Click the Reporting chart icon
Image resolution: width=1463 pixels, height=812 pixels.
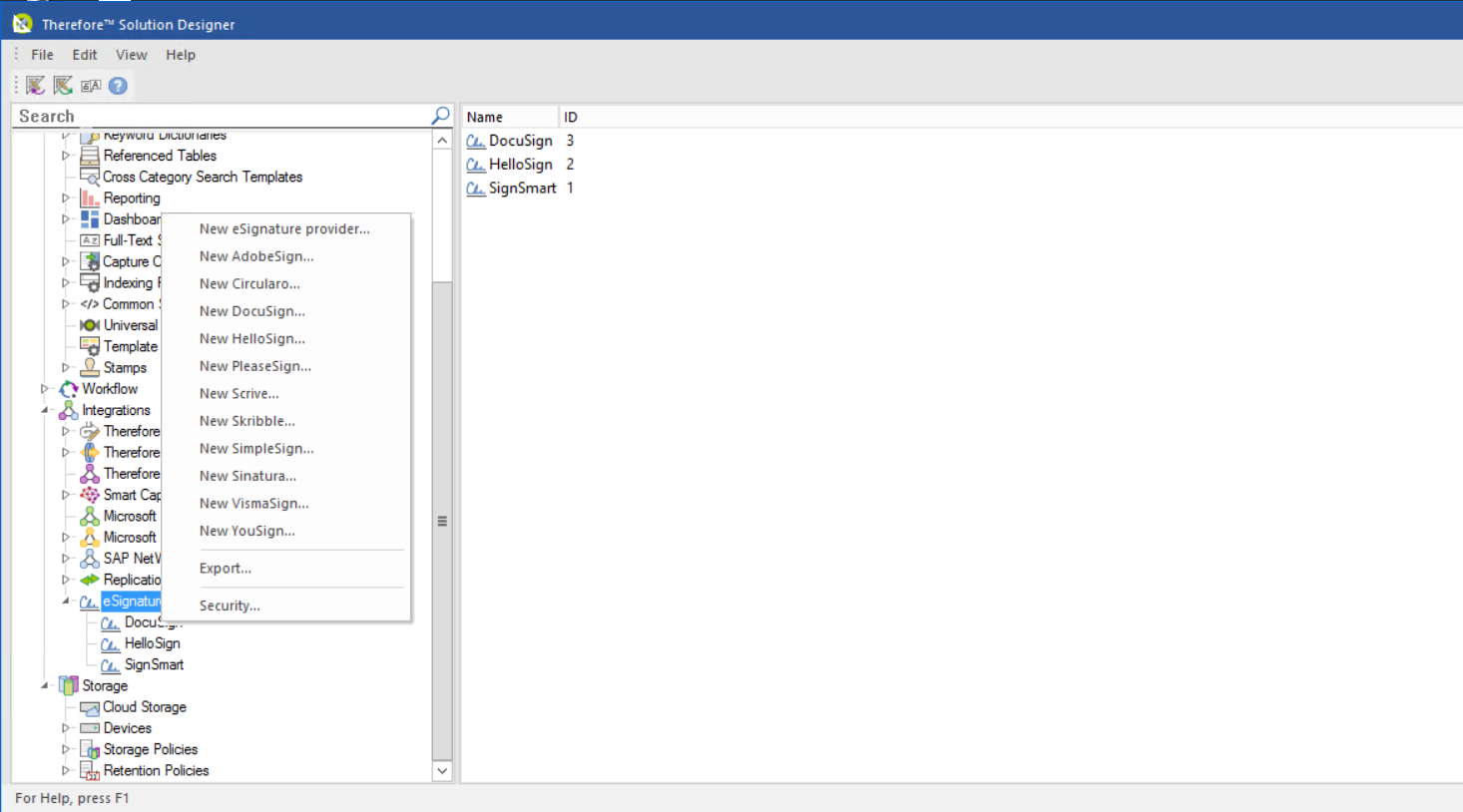(90, 198)
